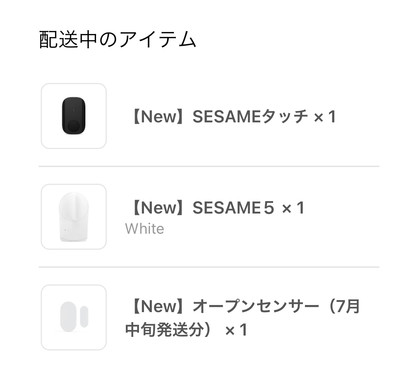Open the black SESAME Touch product image
The image size is (418, 382).
click(74, 116)
